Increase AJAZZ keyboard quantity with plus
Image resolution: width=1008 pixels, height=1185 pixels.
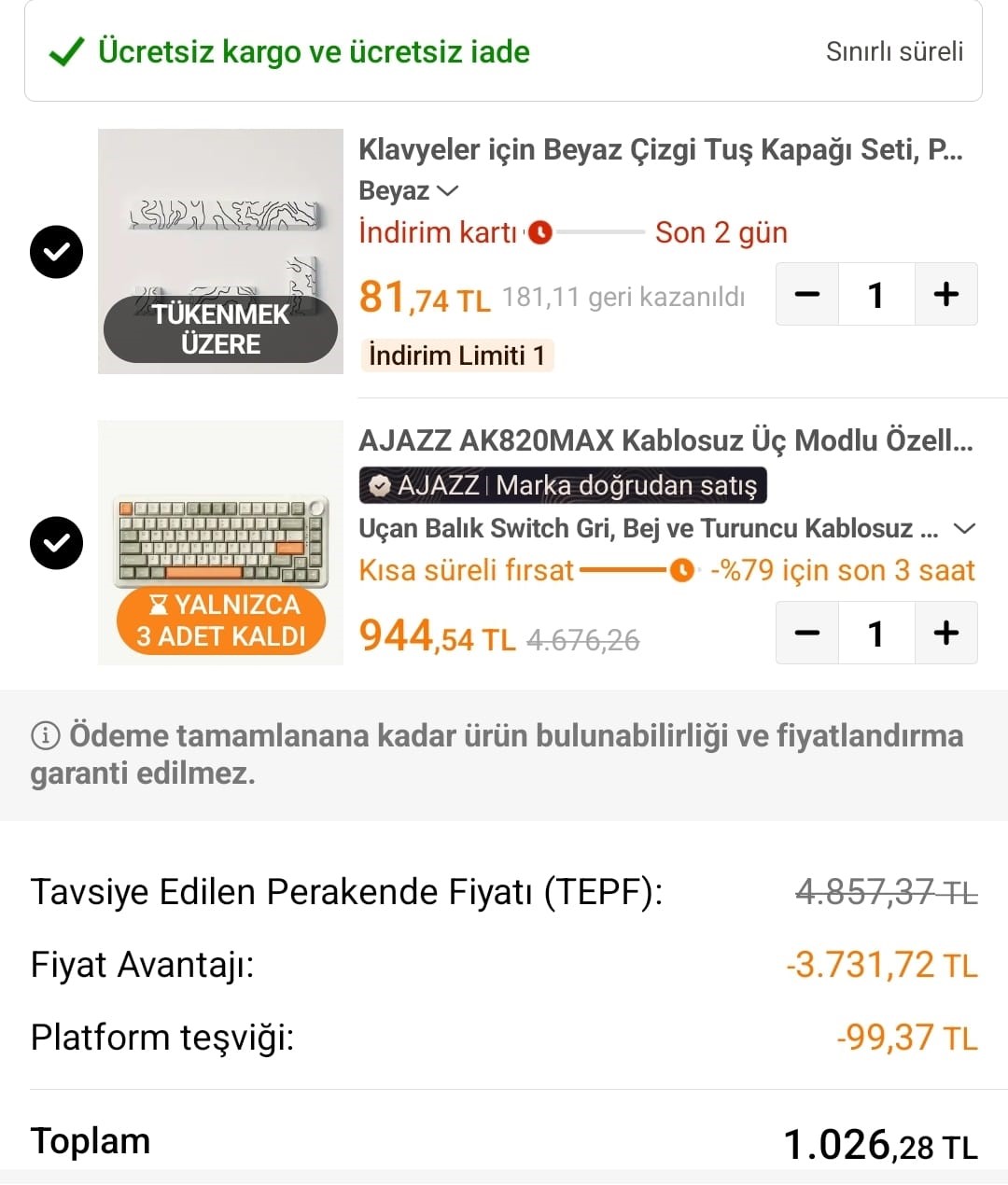tap(945, 634)
